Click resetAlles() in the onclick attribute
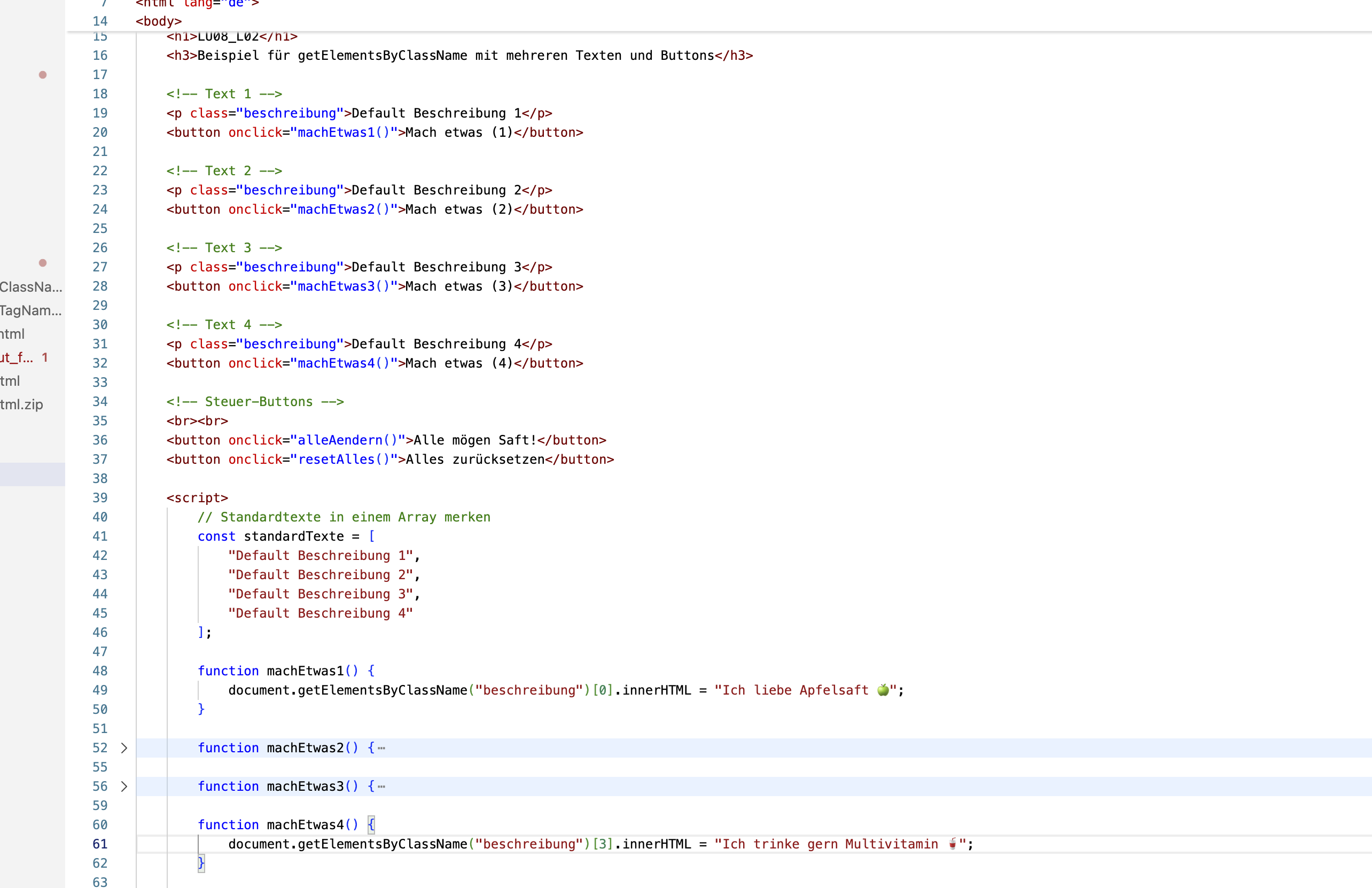 [344, 459]
